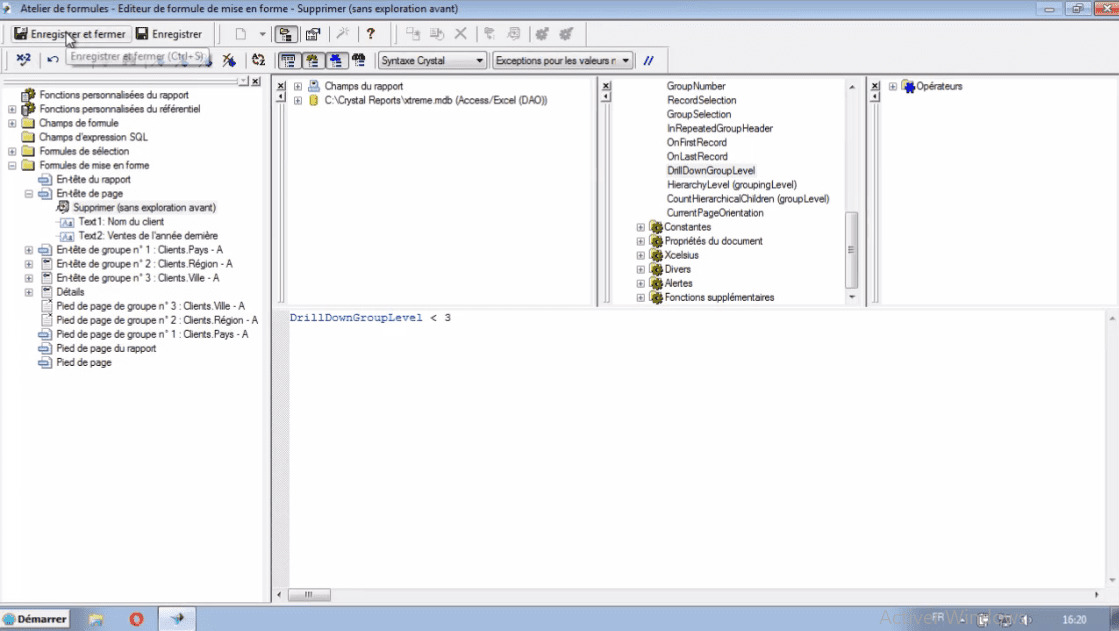Toggle the Workshop tree display button
The width and height of the screenshot is (1119, 631).
[x=286, y=34]
